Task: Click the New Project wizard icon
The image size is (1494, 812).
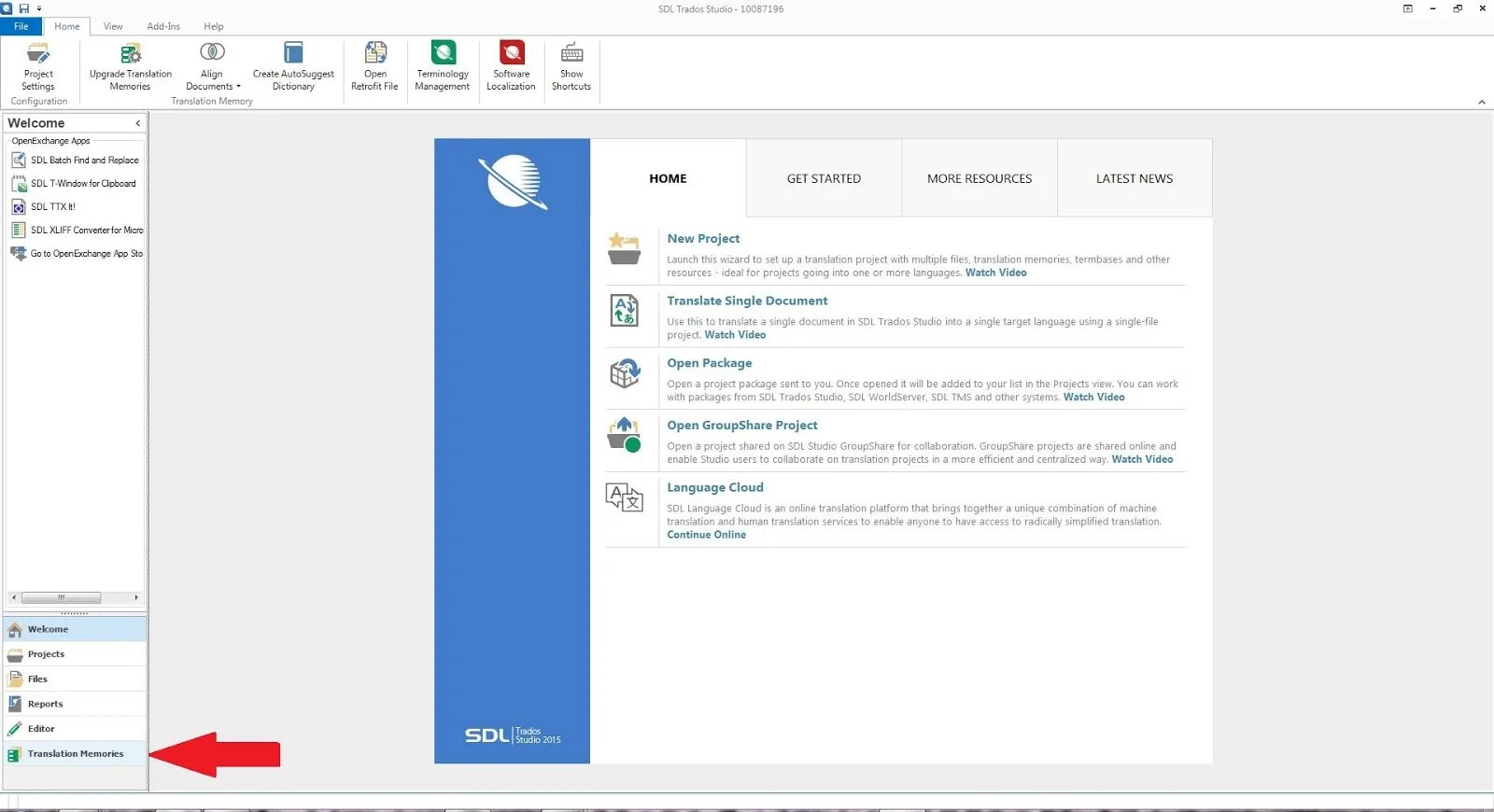Action: click(x=624, y=249)
